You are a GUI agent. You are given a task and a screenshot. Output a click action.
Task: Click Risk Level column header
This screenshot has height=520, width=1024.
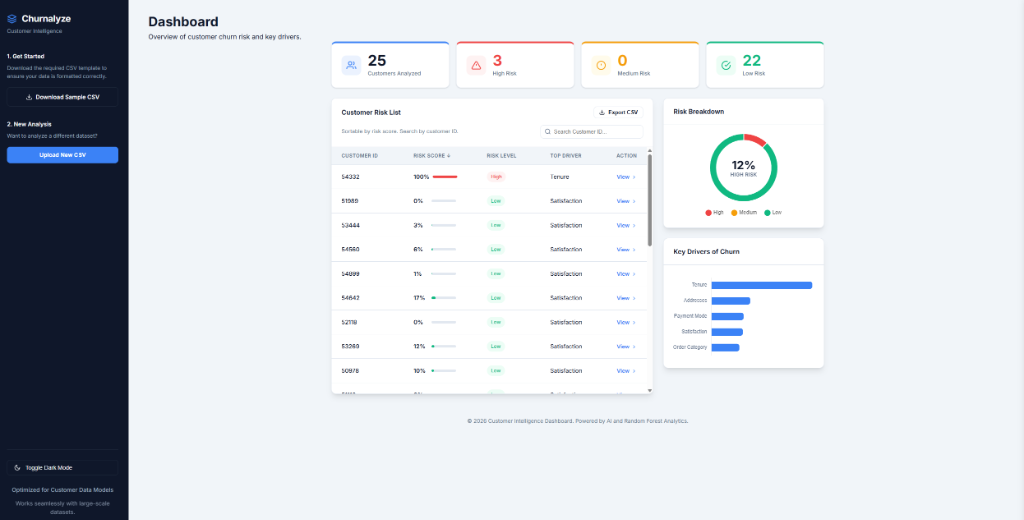coord(502,155)
